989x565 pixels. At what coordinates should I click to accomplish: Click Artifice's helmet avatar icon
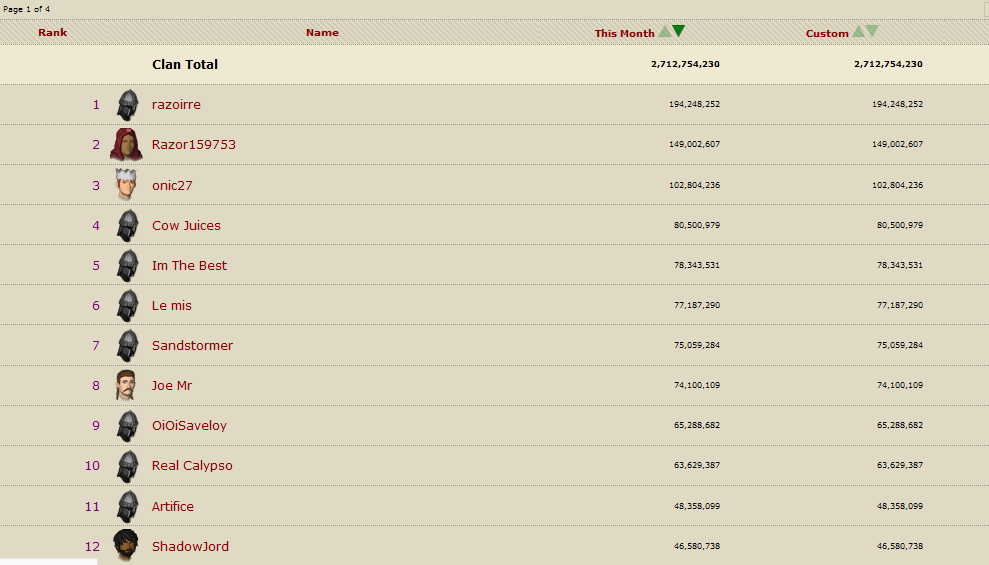[127, 506]
